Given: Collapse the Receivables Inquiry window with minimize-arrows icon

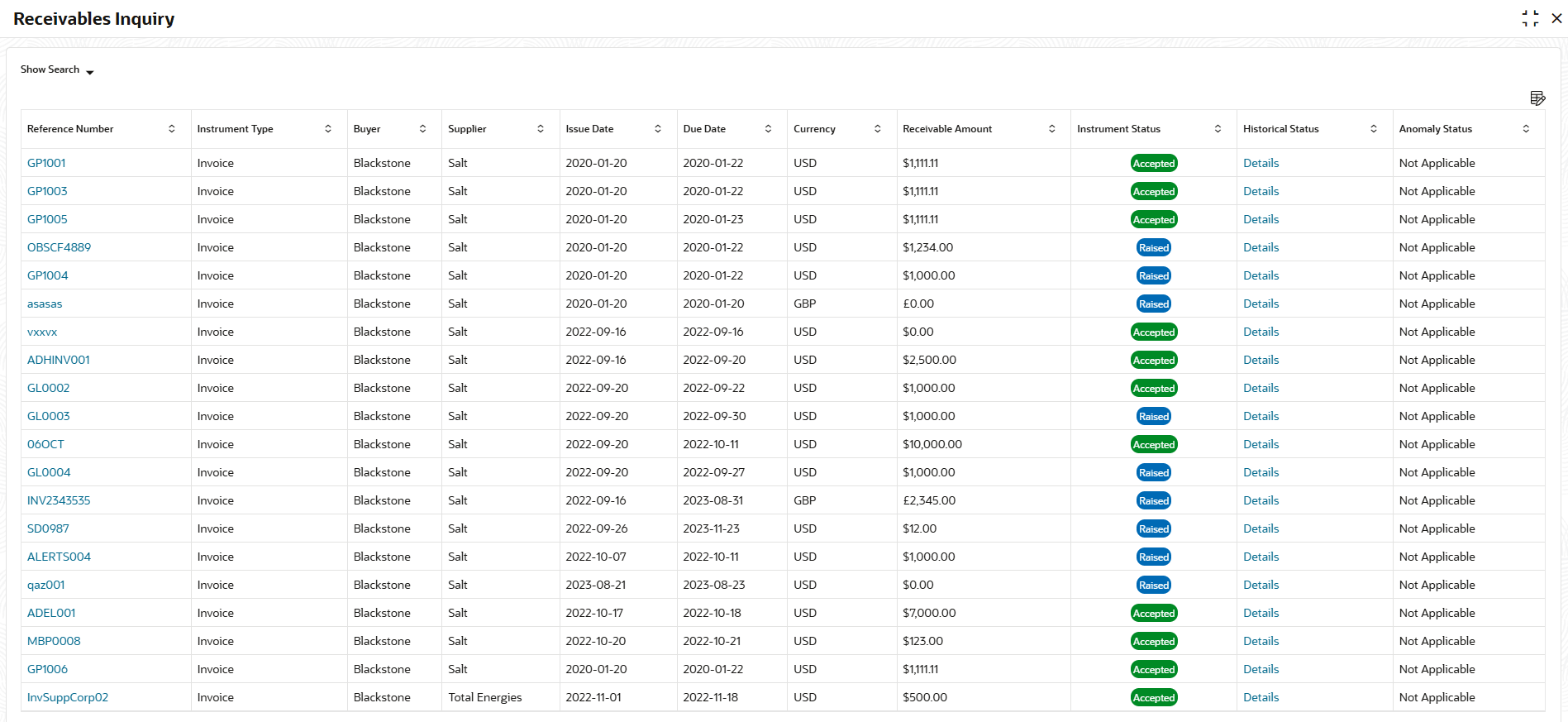Looking at the screenshot, I should 1530,18.
